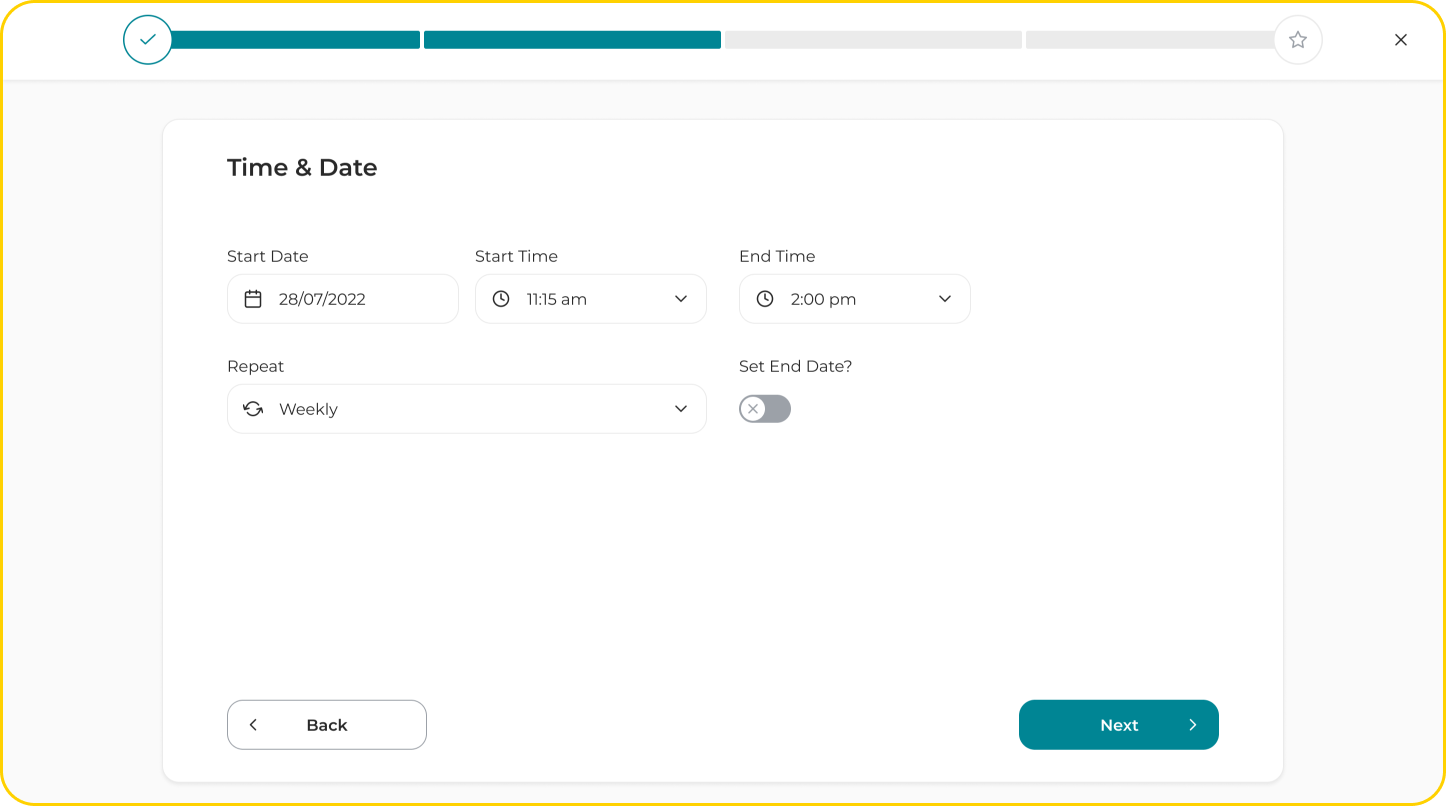Click the Weekly repeat value
The width and height of the screenshot is (1446, 806).
(308, 409)
